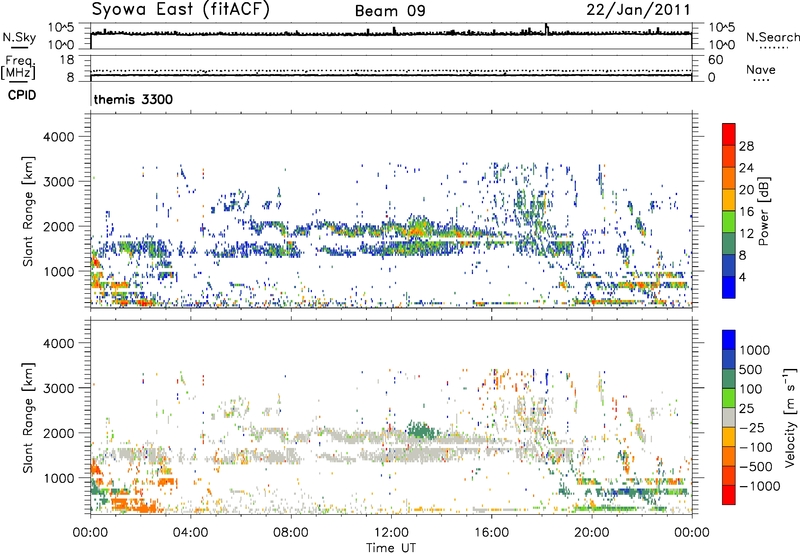Viewport: 800px width, 554px height.
Task: Select the "N.Sky" legend label
Action: coord(19,37)
